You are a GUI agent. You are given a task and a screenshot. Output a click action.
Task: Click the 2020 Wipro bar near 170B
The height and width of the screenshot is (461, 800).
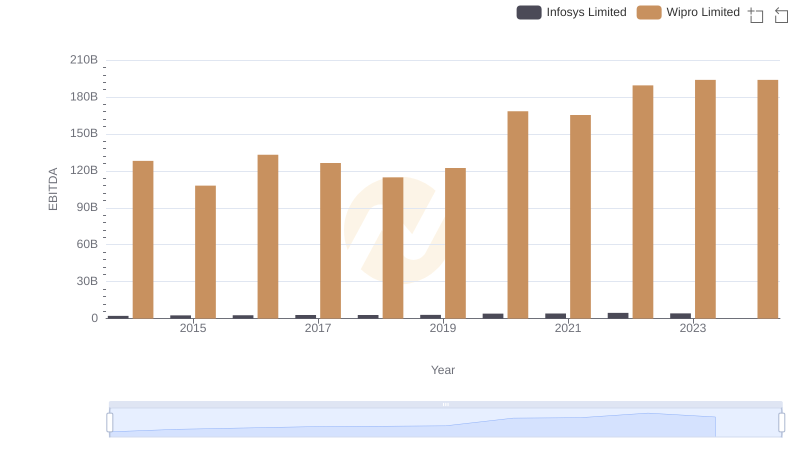coord(518,215)
